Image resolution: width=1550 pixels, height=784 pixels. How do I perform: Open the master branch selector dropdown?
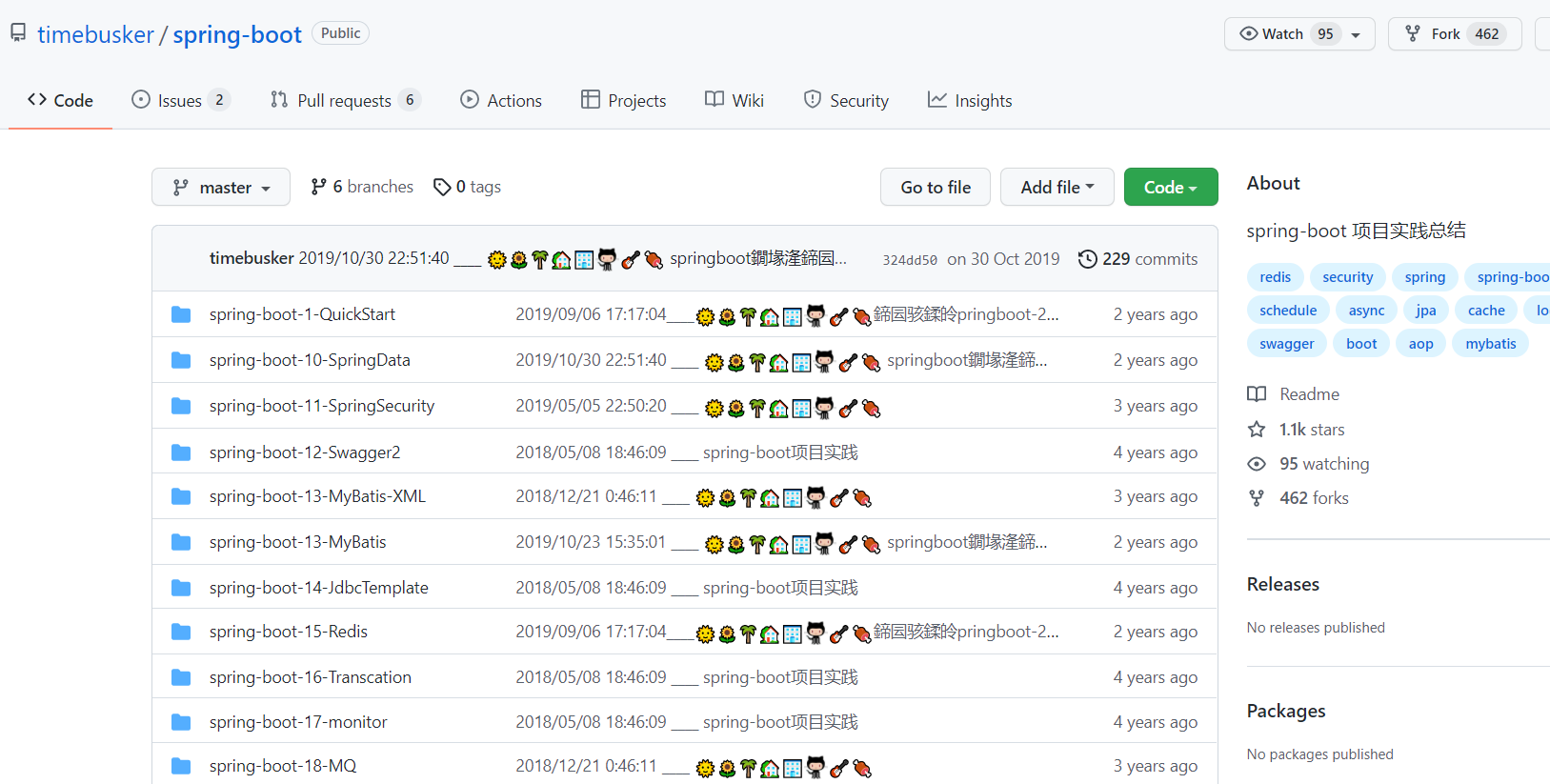[x=221, y=188]
